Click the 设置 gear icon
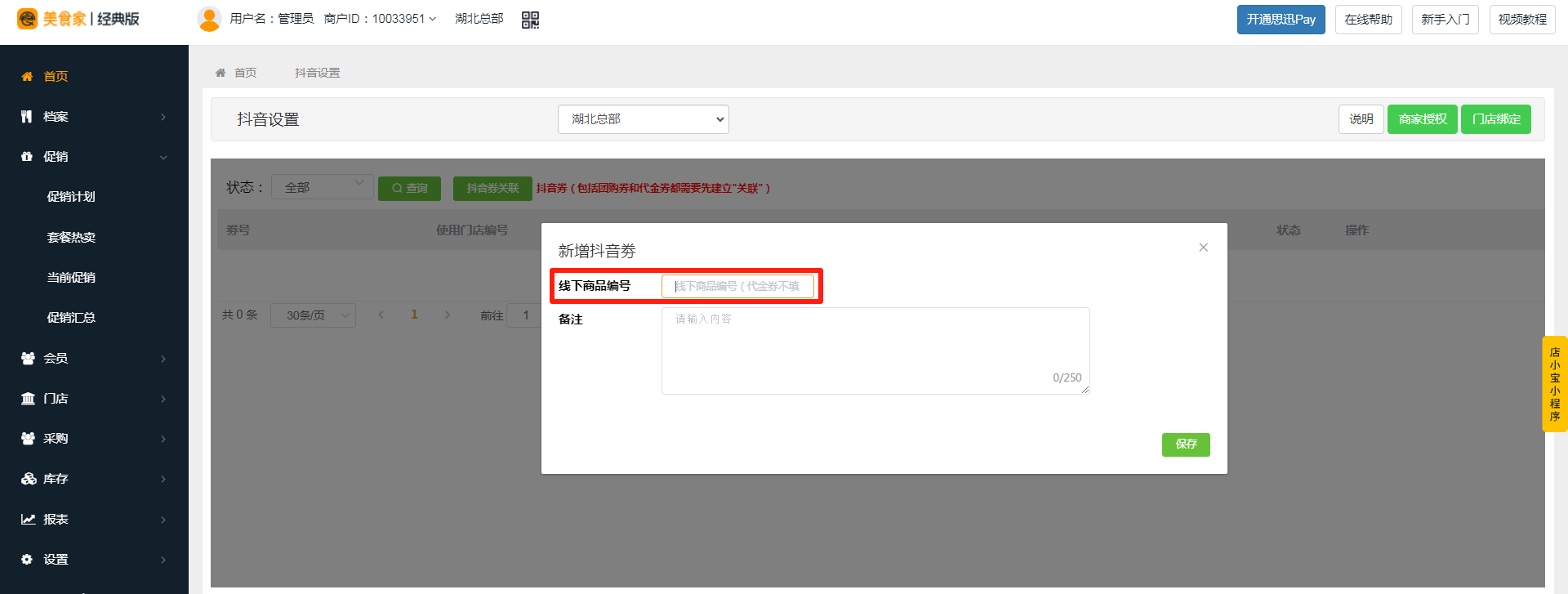The width and height of the screenshot is (1568, 594). click(27, 560)
